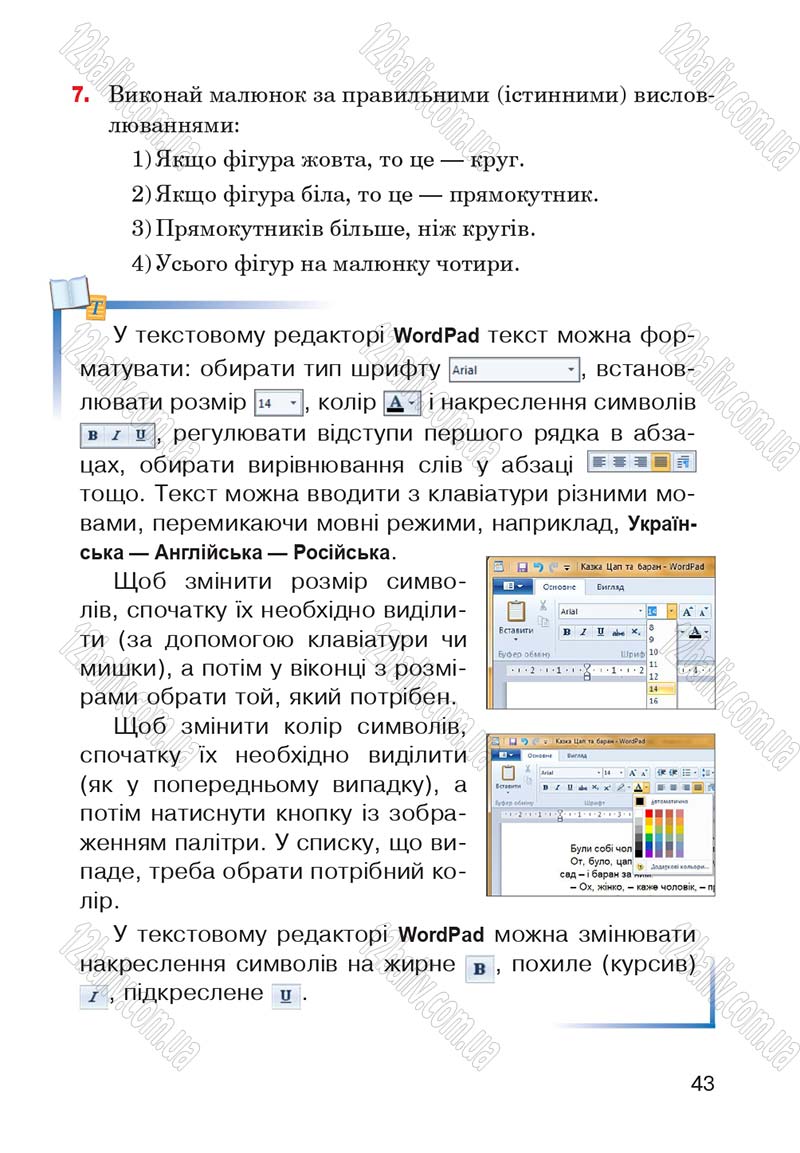Click U in inline B I U group
800x1153 pixels.
click(x=140, y=435)
